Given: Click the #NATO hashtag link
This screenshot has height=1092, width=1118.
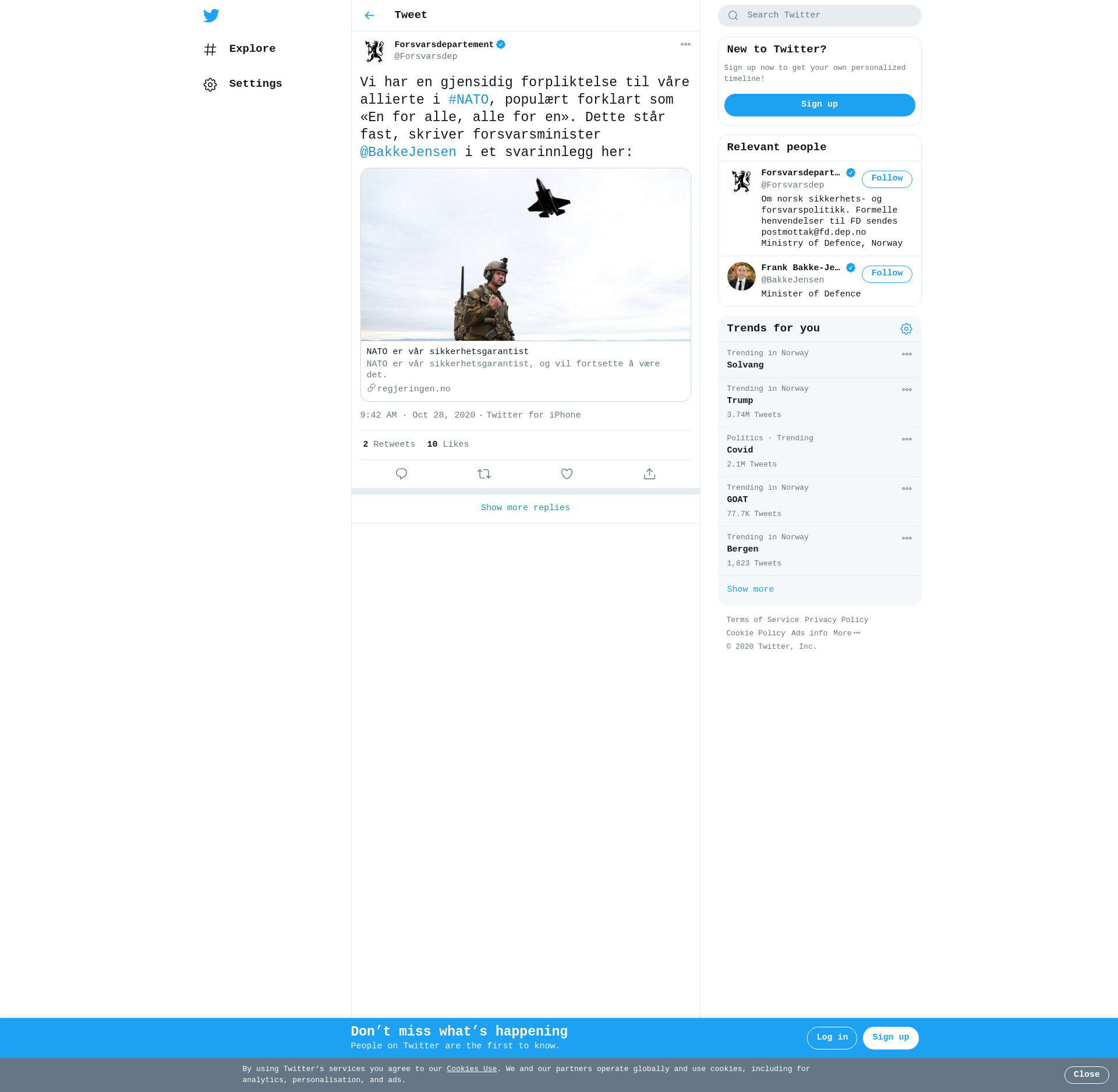Looking at the screenshot, I should pyautogui.click(x=468, y=100).
